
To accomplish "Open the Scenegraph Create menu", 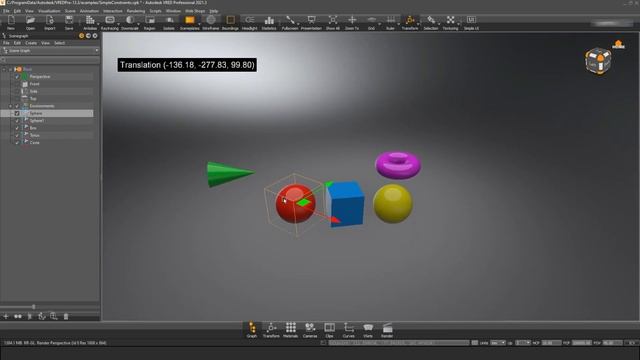I will pyautogui.click(x=31, y=43).
